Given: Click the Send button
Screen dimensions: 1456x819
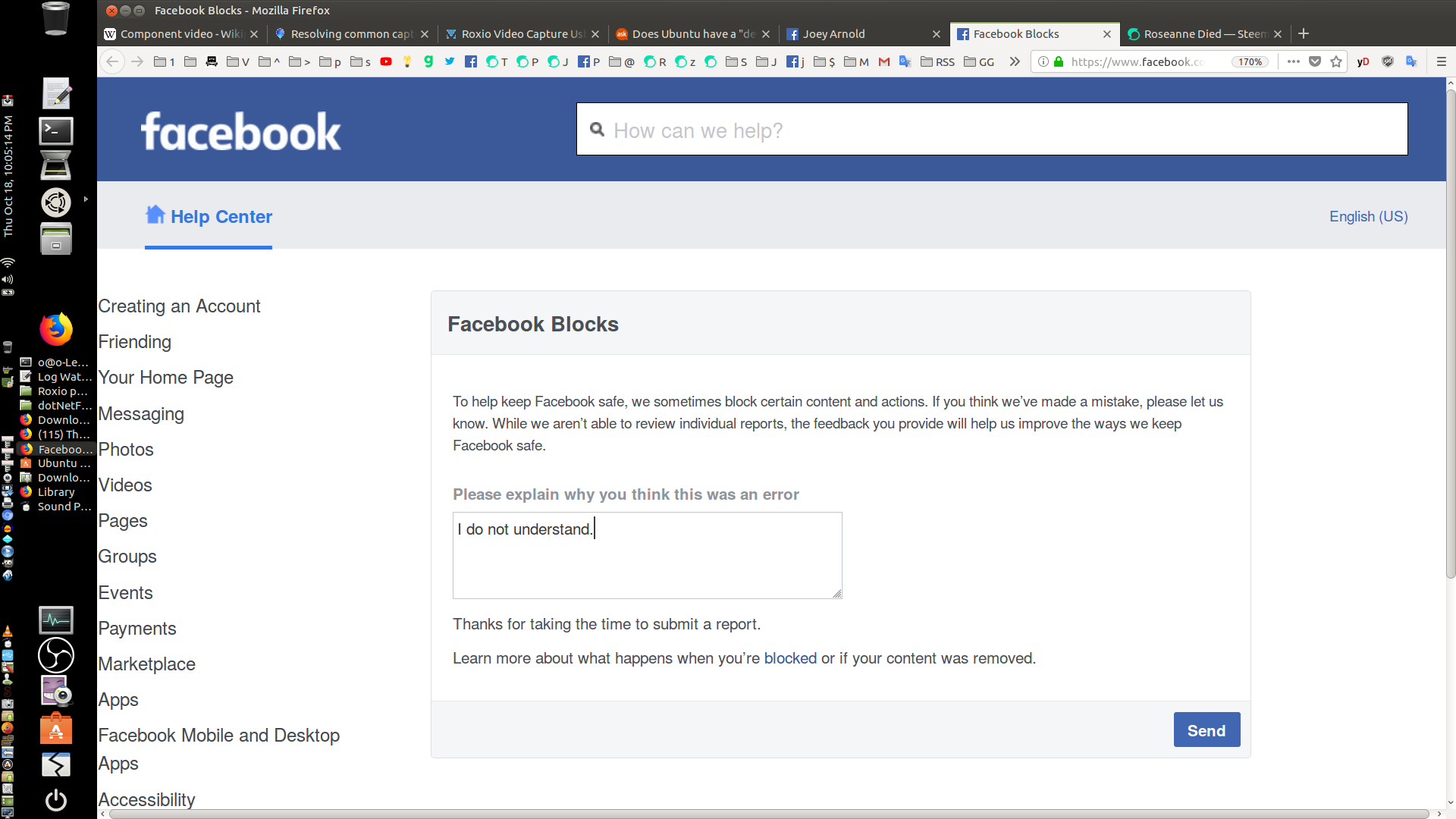Looking at the screenshot, I should tap(1207, 730).
